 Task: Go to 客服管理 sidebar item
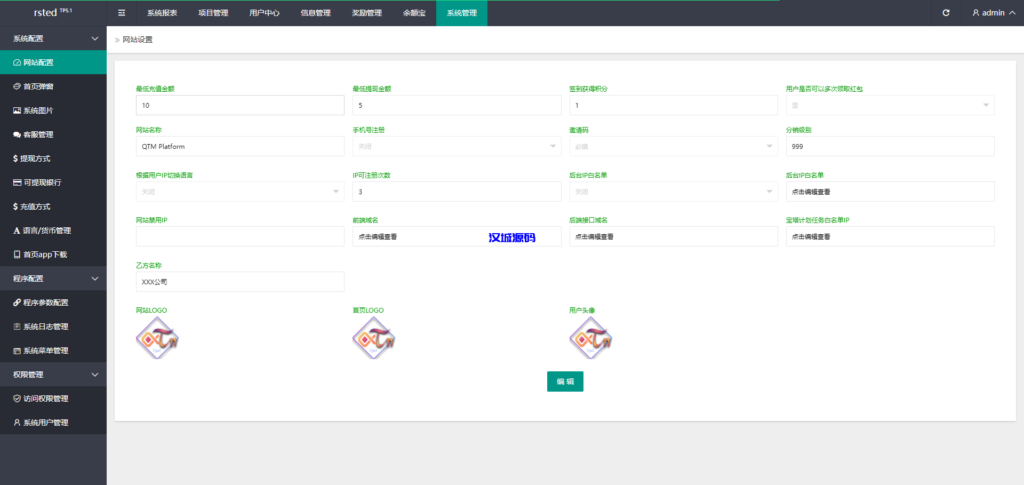39,134
